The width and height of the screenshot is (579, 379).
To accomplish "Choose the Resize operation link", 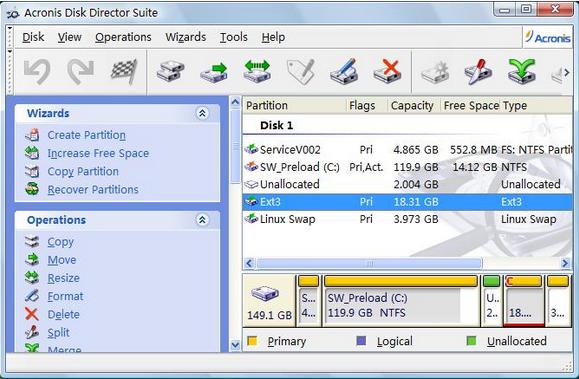I will pyautogui.click(x=64, y=278).
